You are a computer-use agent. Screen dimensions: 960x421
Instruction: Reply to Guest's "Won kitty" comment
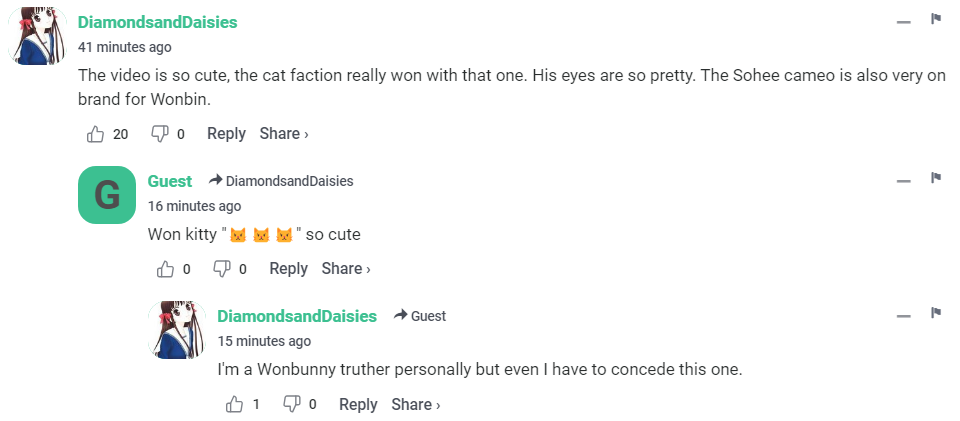[x=288, y=269]
